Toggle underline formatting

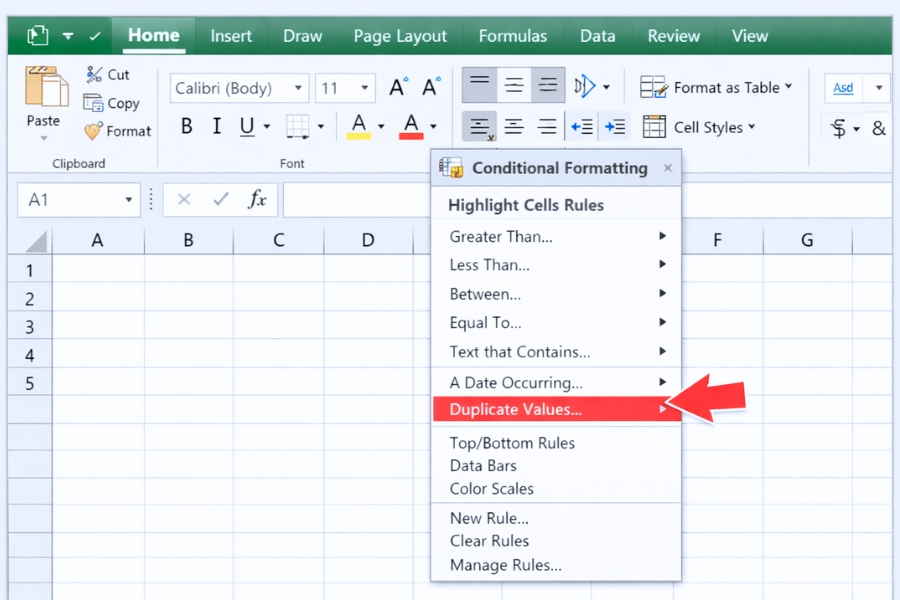[x=248, y=127]
